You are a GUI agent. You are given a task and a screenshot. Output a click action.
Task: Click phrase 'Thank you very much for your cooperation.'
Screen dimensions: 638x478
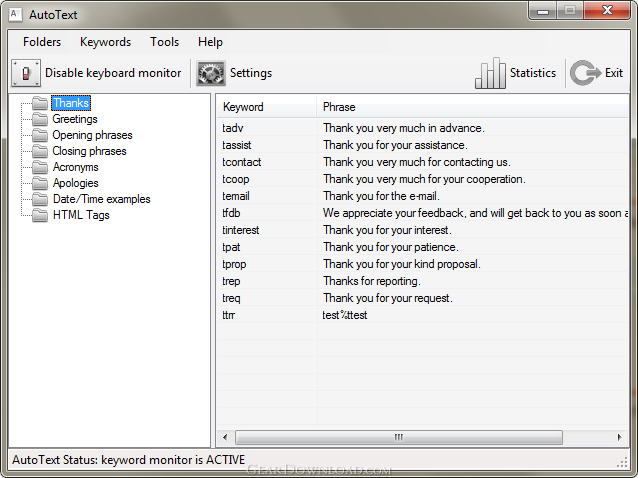[x=424, y=179]
